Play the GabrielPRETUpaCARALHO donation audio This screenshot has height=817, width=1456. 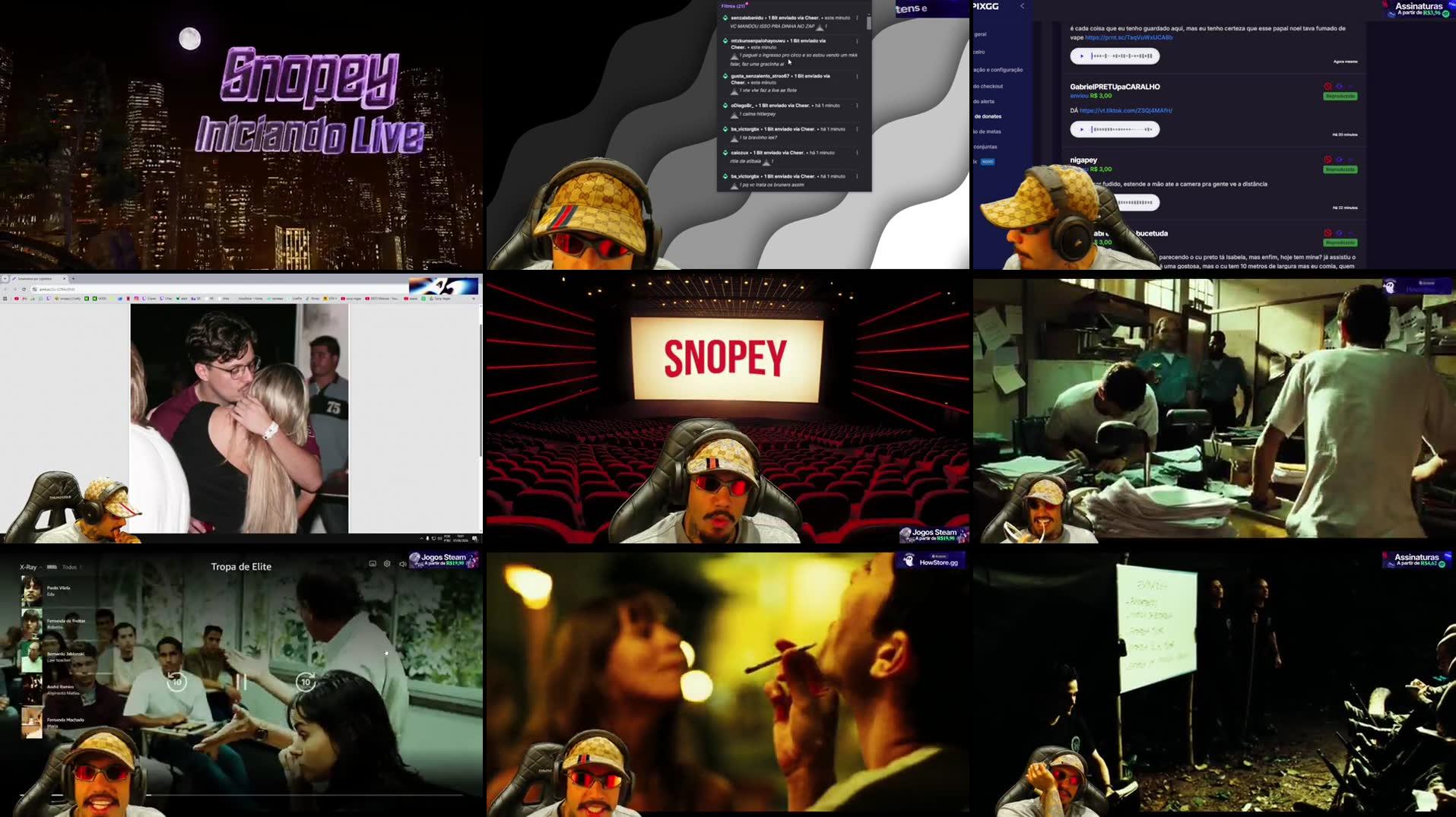[x=1082, y=129]
